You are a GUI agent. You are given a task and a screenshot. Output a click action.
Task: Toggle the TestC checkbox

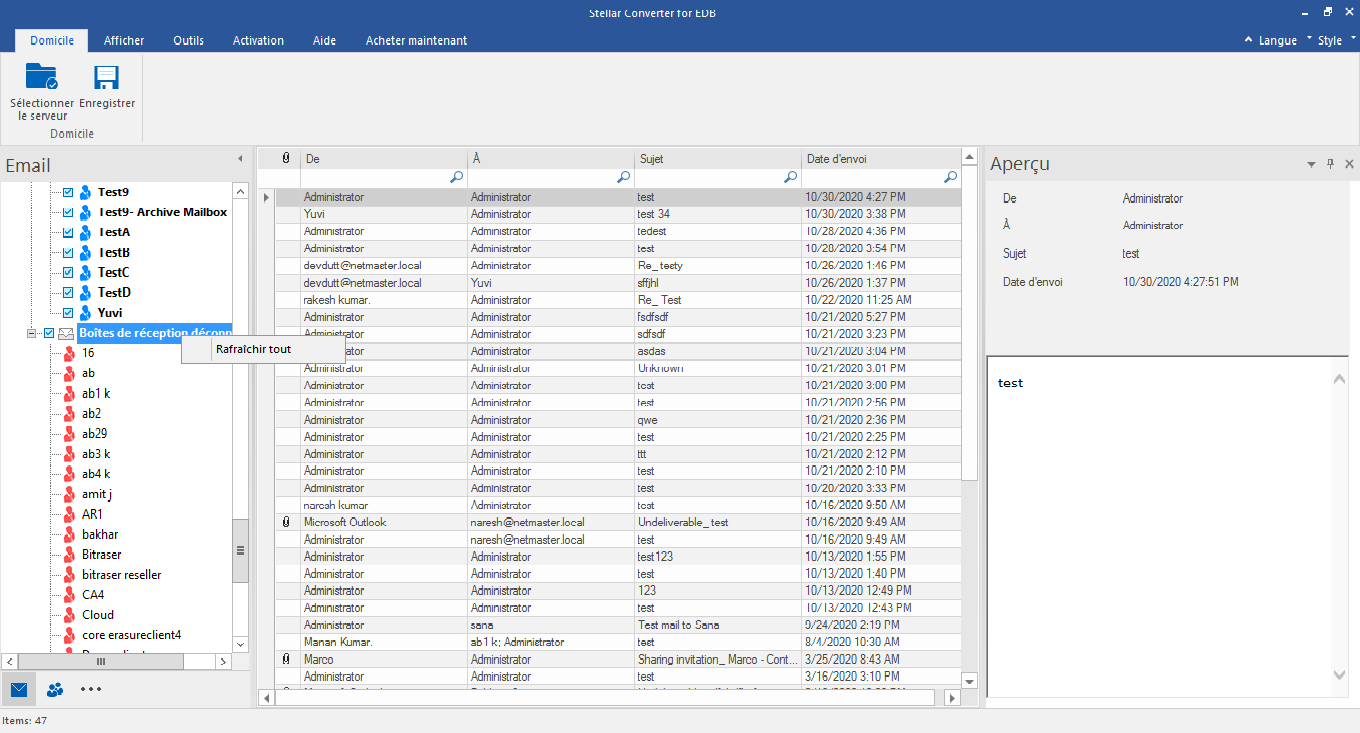(x=68, y=272)
